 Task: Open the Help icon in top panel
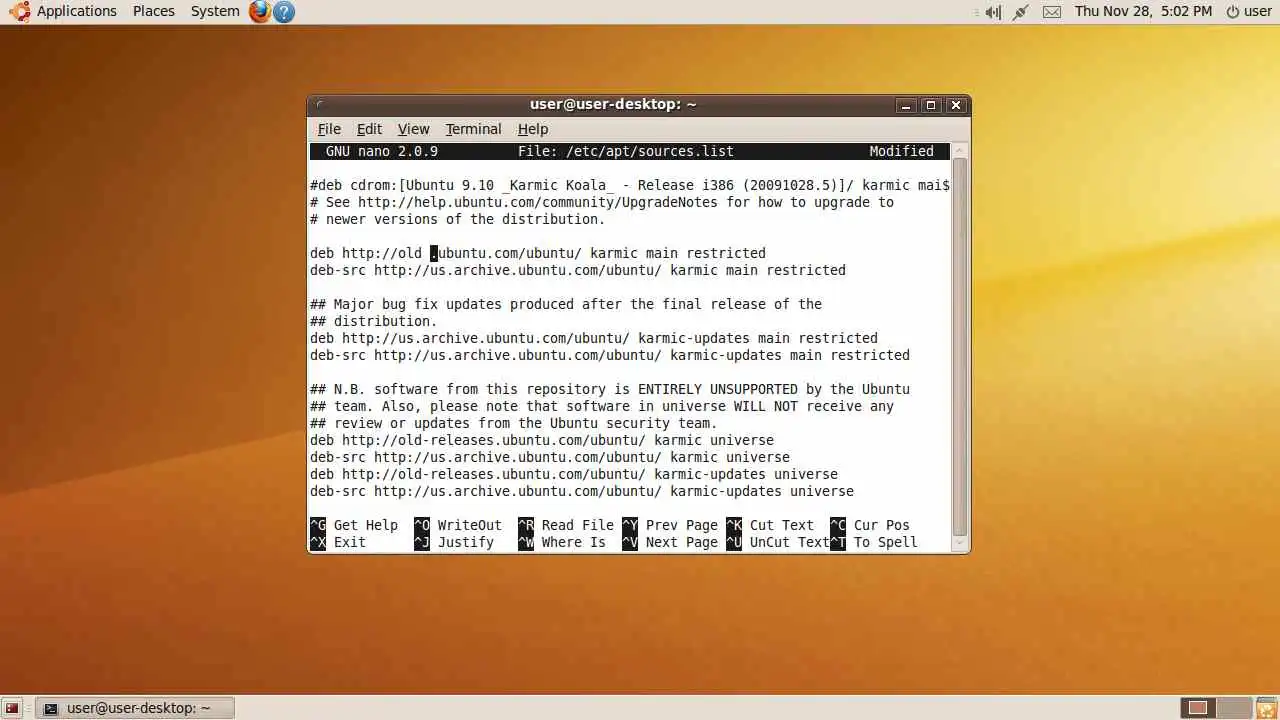click(284, 12)
